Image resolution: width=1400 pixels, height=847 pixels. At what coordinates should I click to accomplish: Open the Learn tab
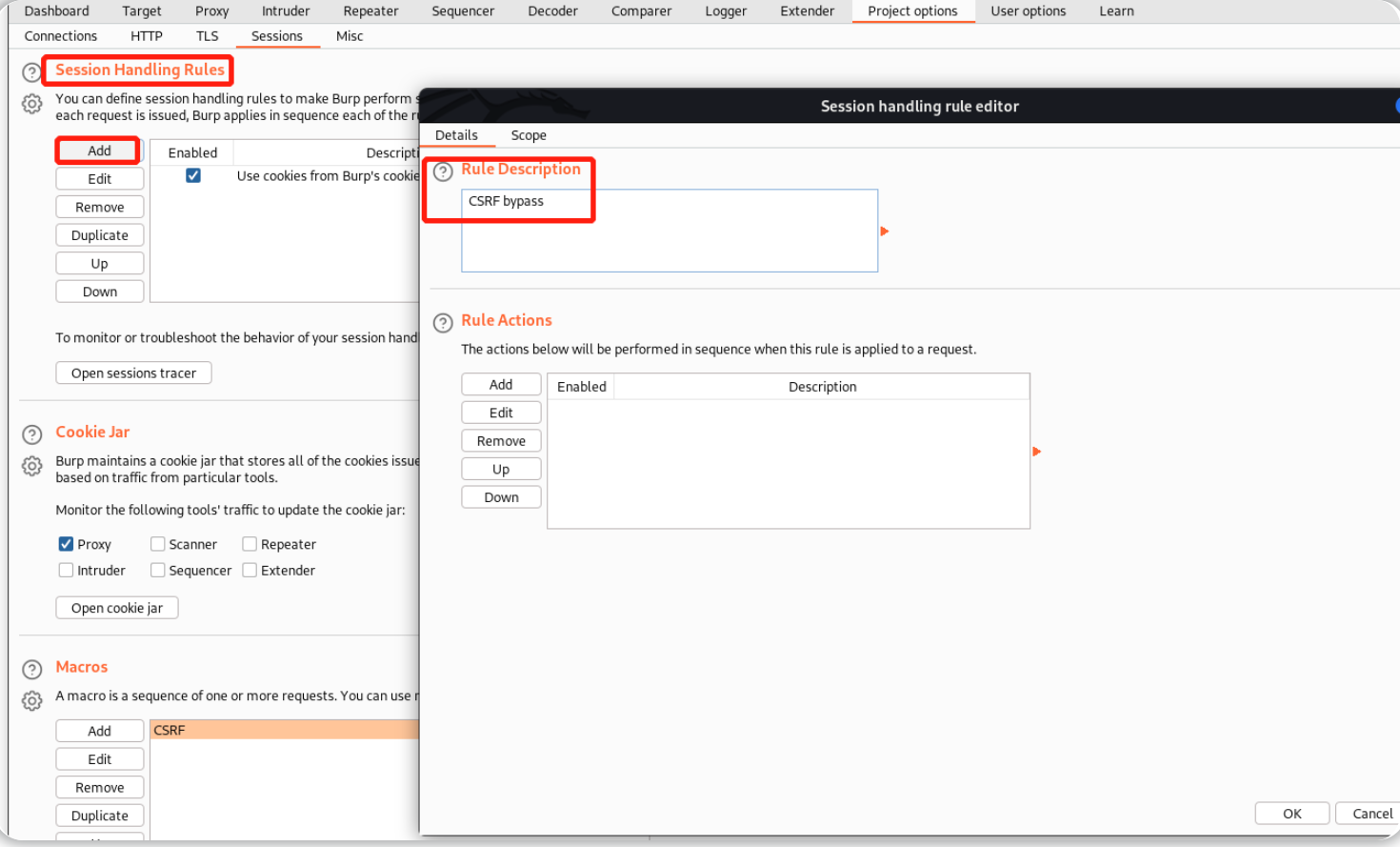pyautogui.click(x=1117, y=11)
